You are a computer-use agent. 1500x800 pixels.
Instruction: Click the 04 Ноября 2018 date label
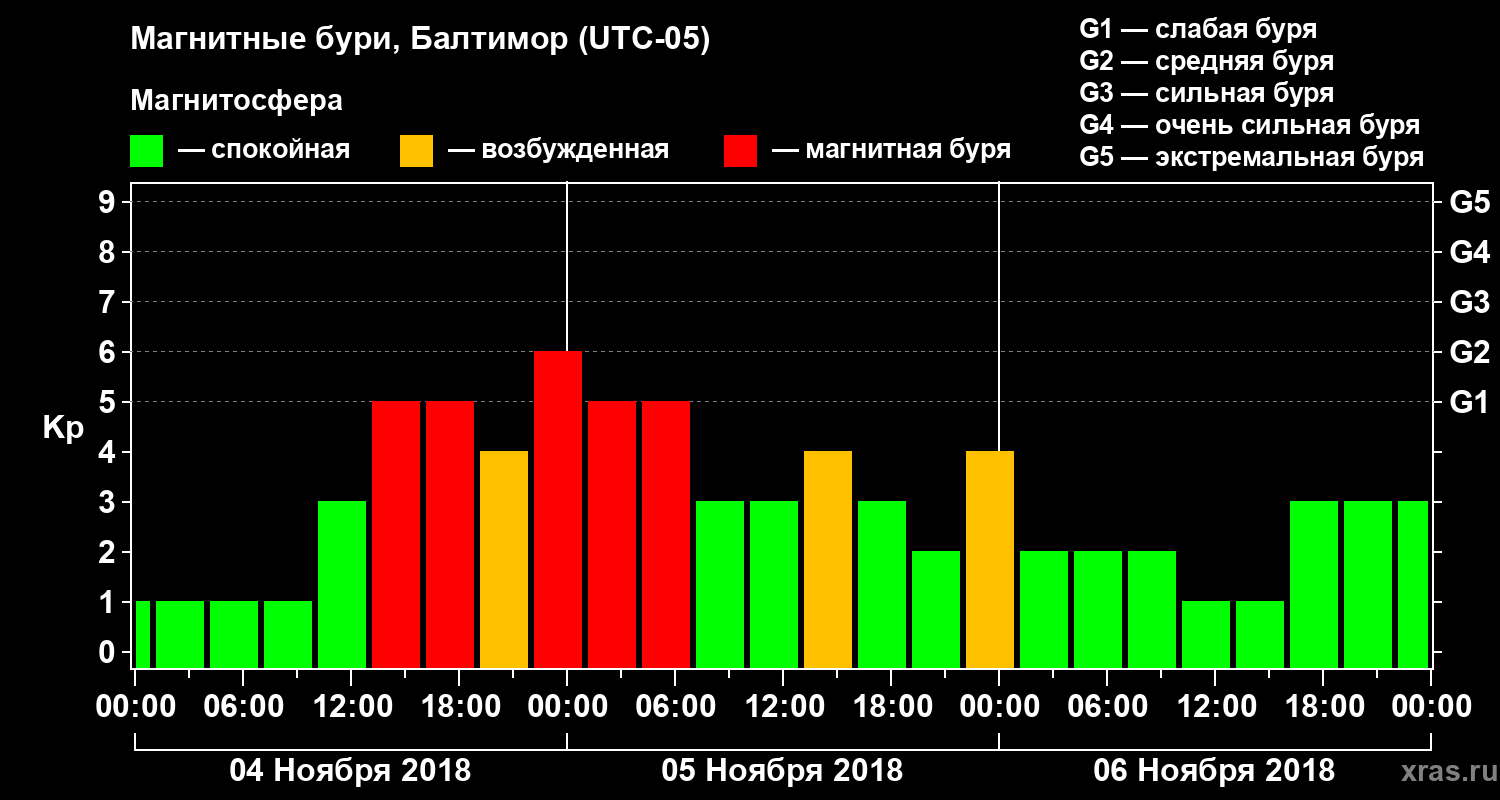[350, 770]
